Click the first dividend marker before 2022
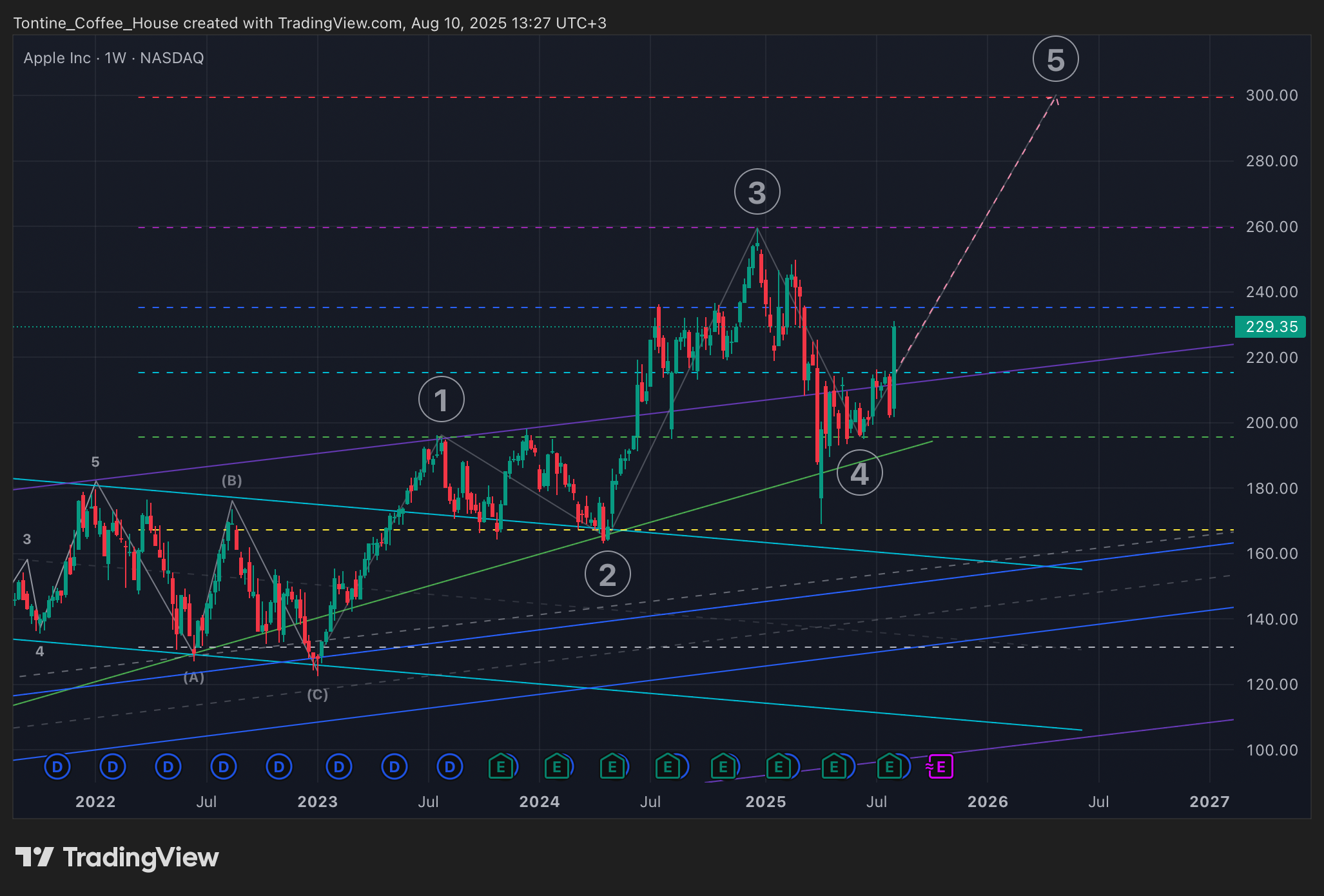This screenshot has width=1324, height=896. click(57, 767)
